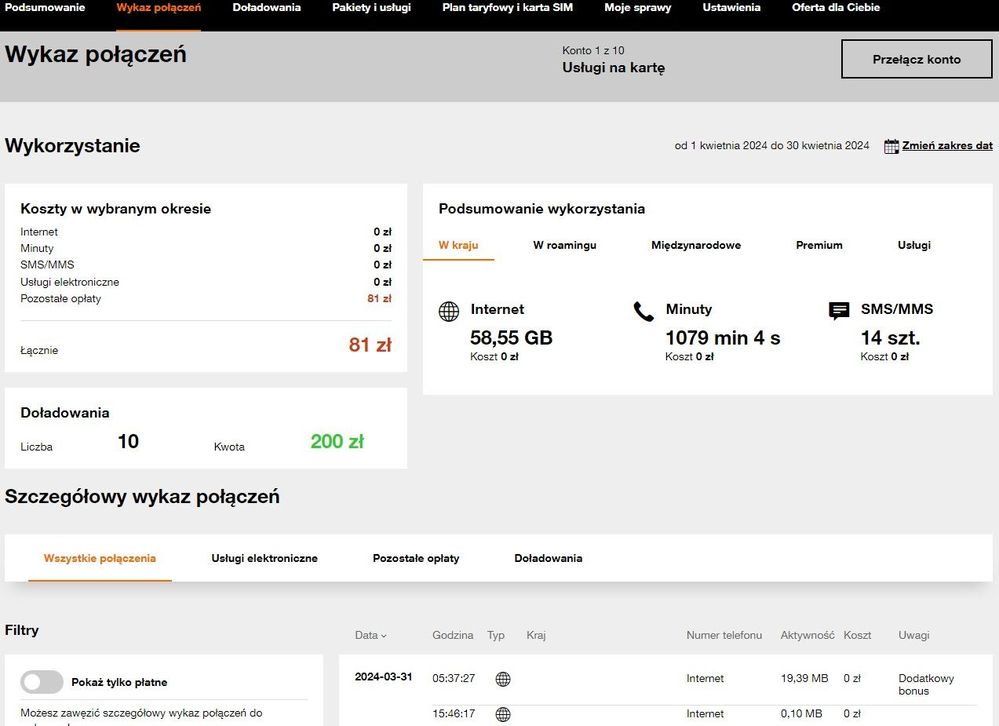Select the Międzynarodowe usage tab
This screenshot has height=726, width=999.
(696, 245)
